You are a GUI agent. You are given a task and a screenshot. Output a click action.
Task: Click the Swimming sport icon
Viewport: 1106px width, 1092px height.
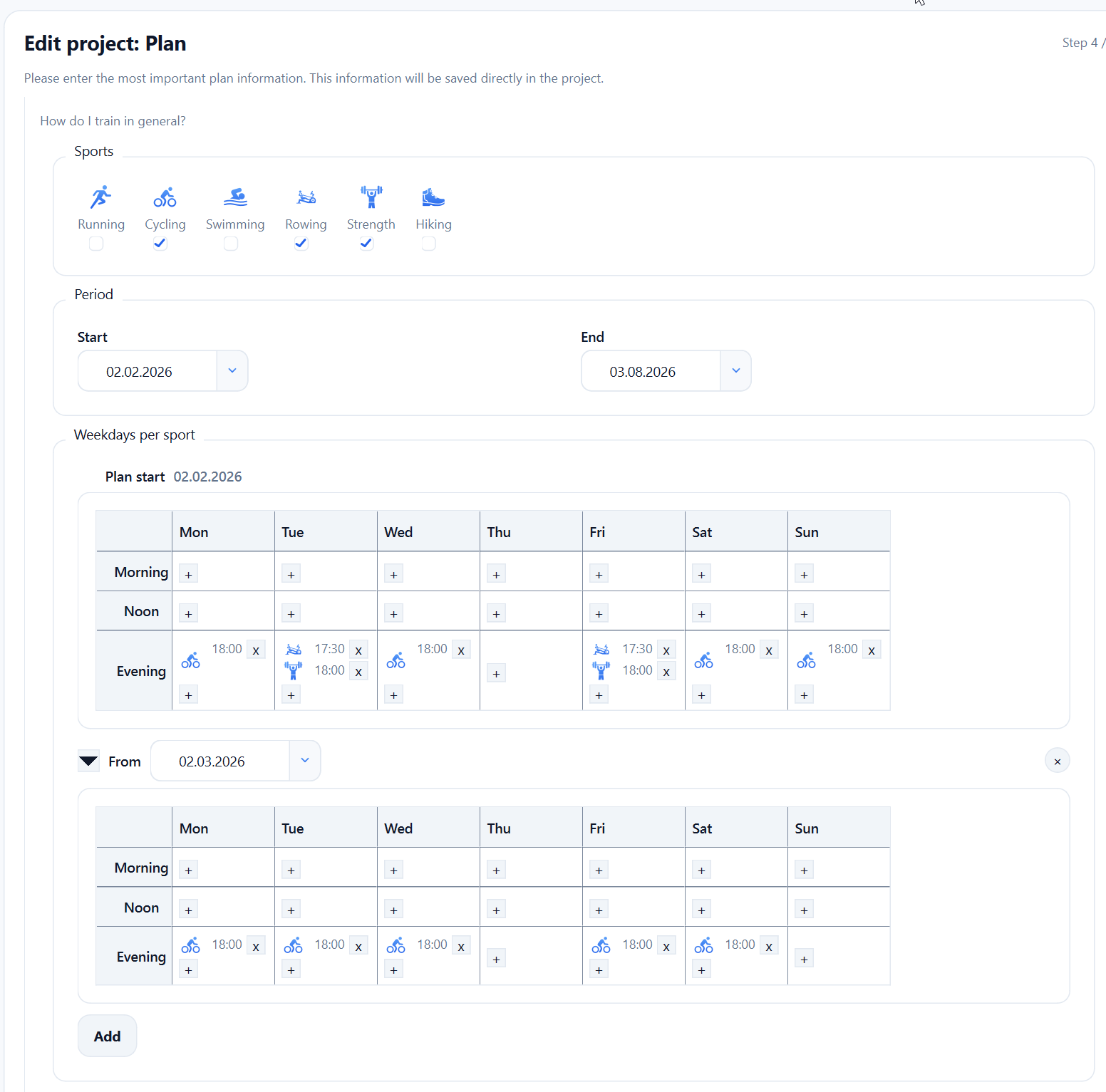click(x=234, y=197)
